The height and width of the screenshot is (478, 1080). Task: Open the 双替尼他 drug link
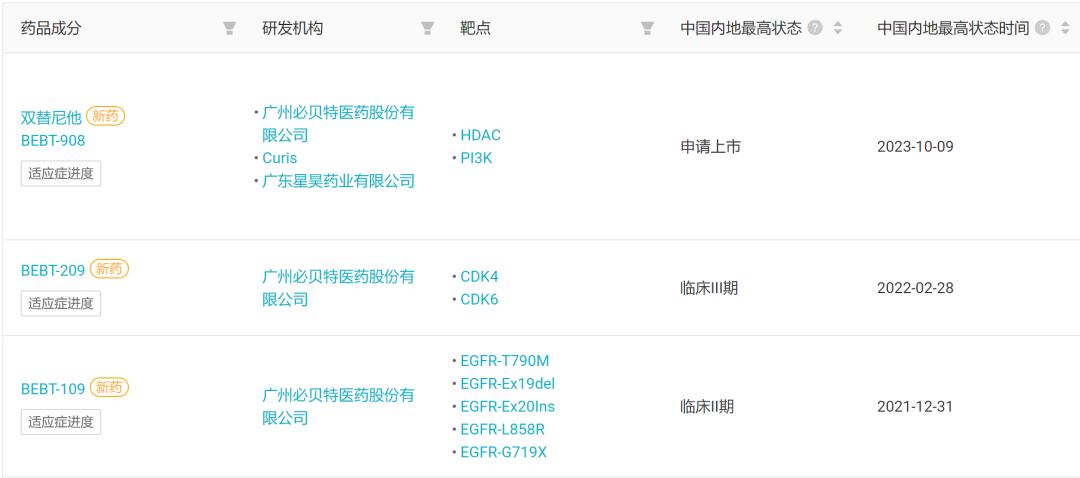(x=51, y=117)
